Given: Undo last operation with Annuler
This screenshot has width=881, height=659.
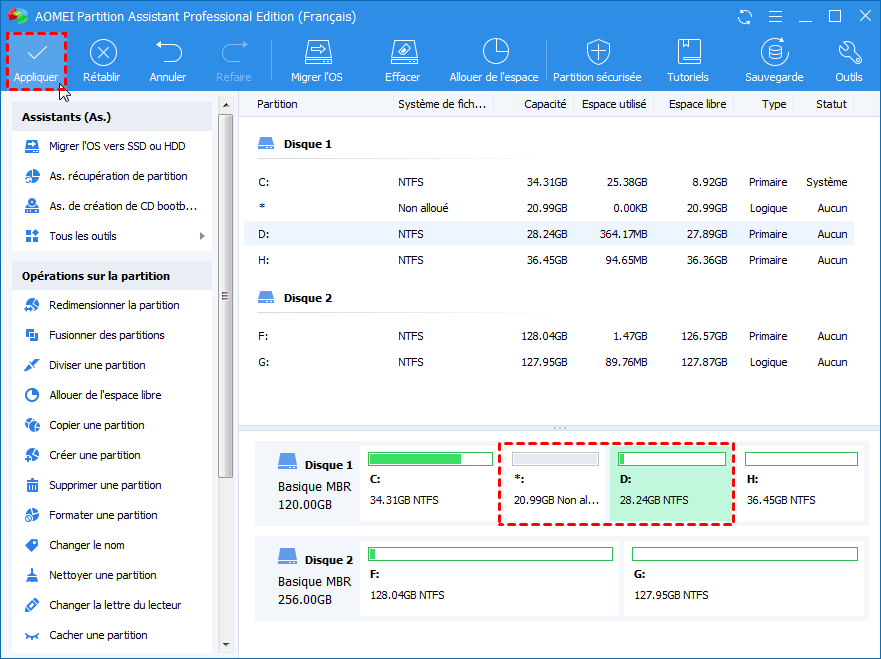Looking at the screenshot, I should click(168, 52).
